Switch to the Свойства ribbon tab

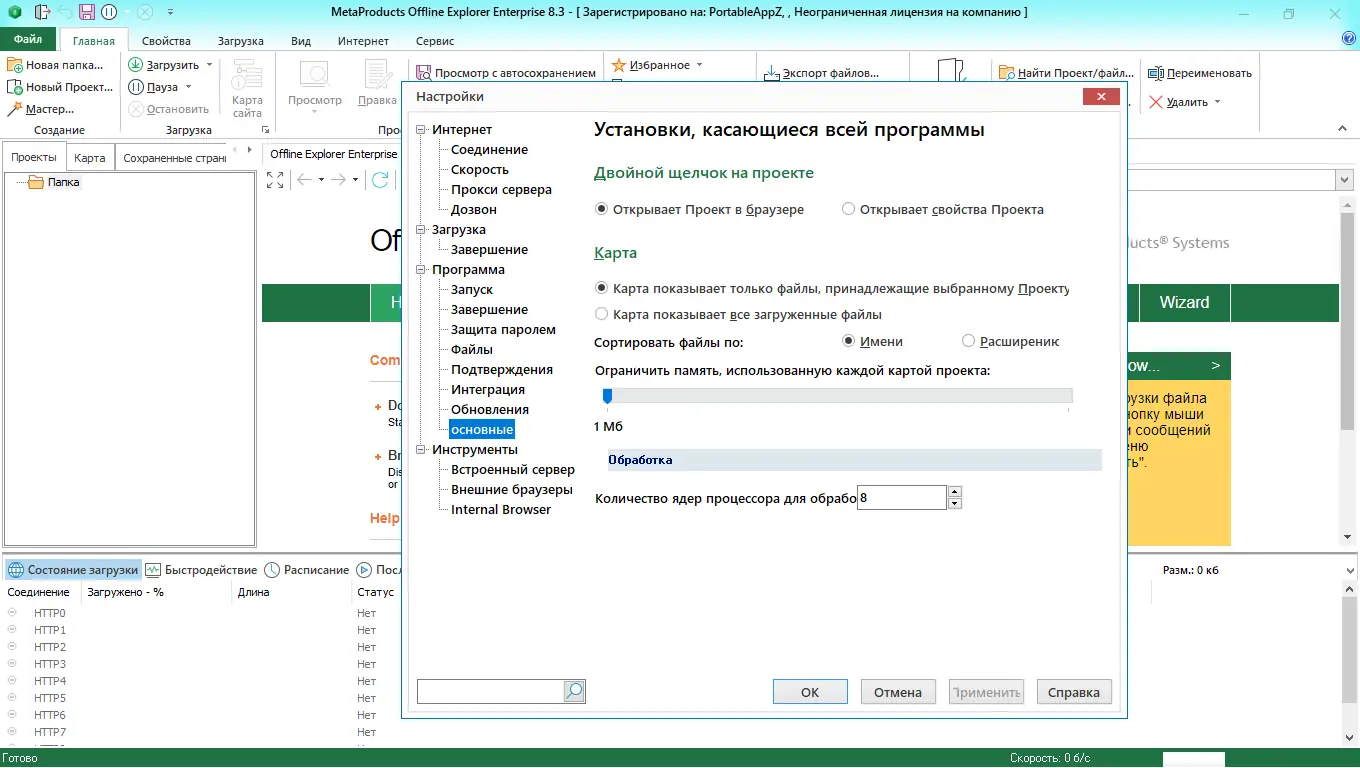166,41
